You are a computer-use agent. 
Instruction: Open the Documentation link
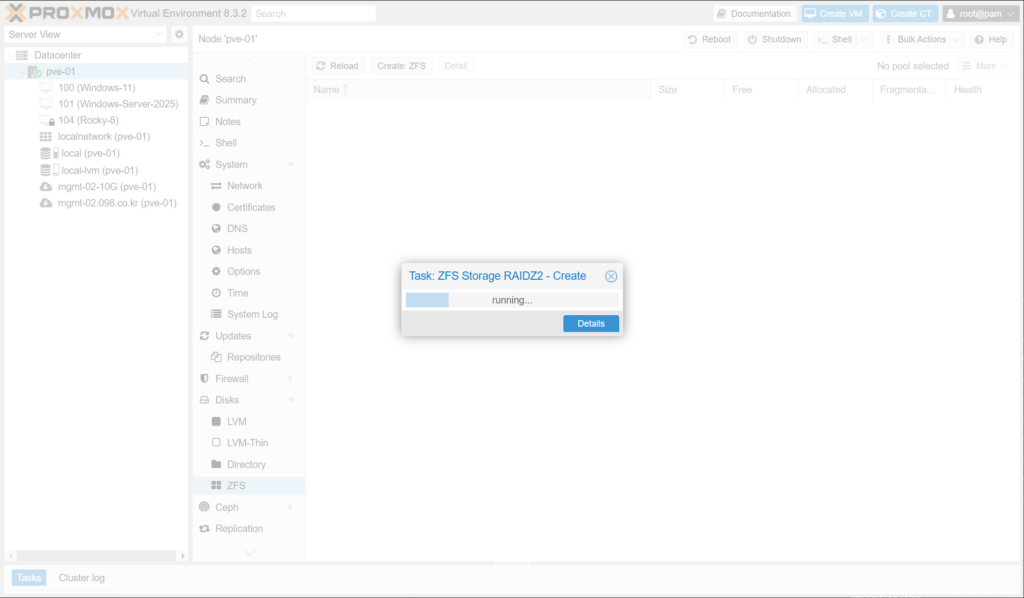755,14
